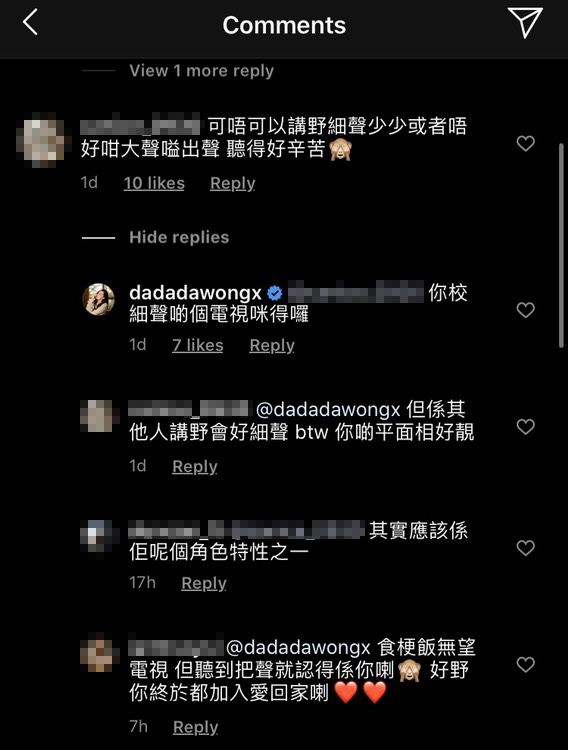
Task: Expand View 1 more reply
Action: pyautogui.click(x=201, y=71)
